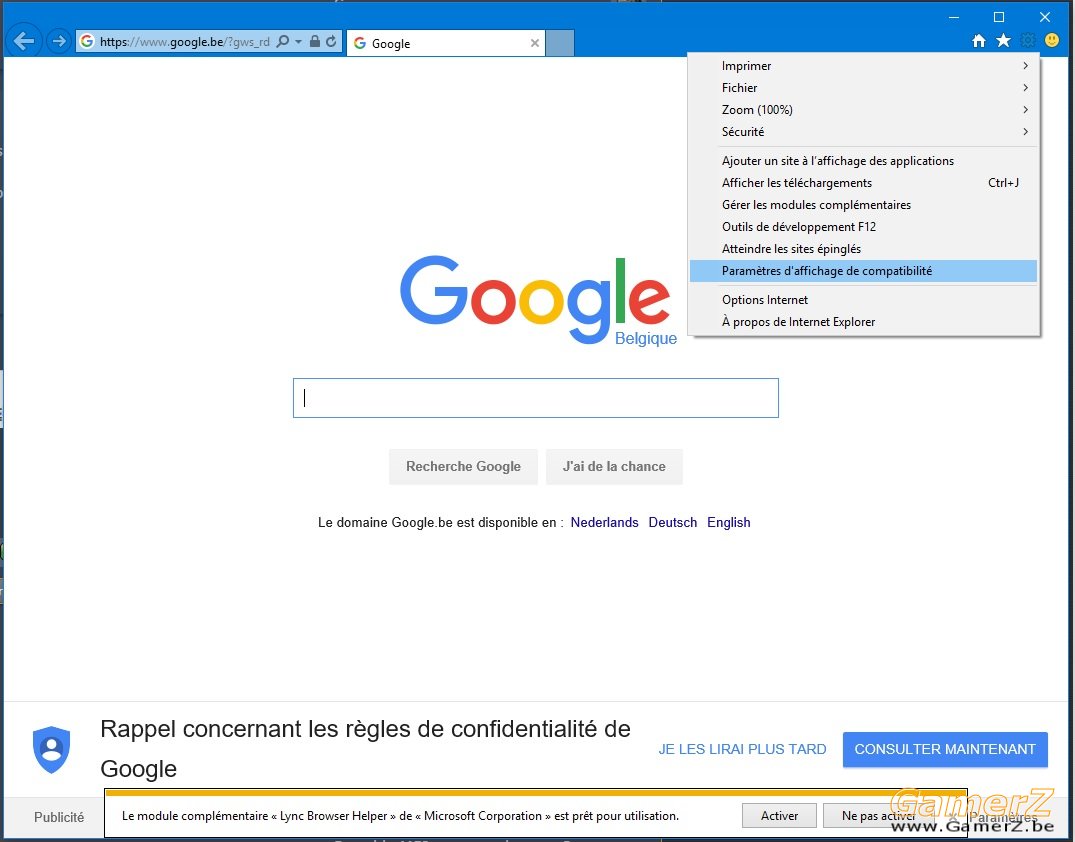Switch language to English
This screenshot has height=842, width=1075.
click(x=728, y=522)
